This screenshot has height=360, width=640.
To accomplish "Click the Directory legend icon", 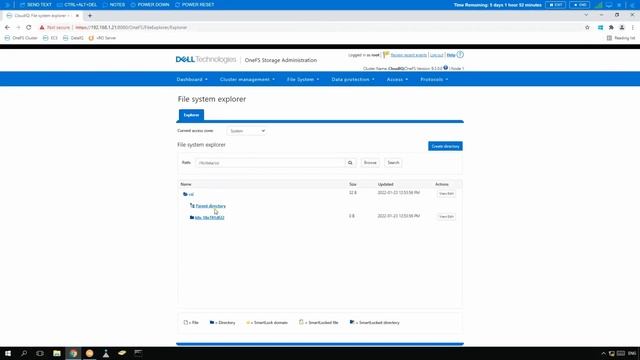I will pos(212,322).
